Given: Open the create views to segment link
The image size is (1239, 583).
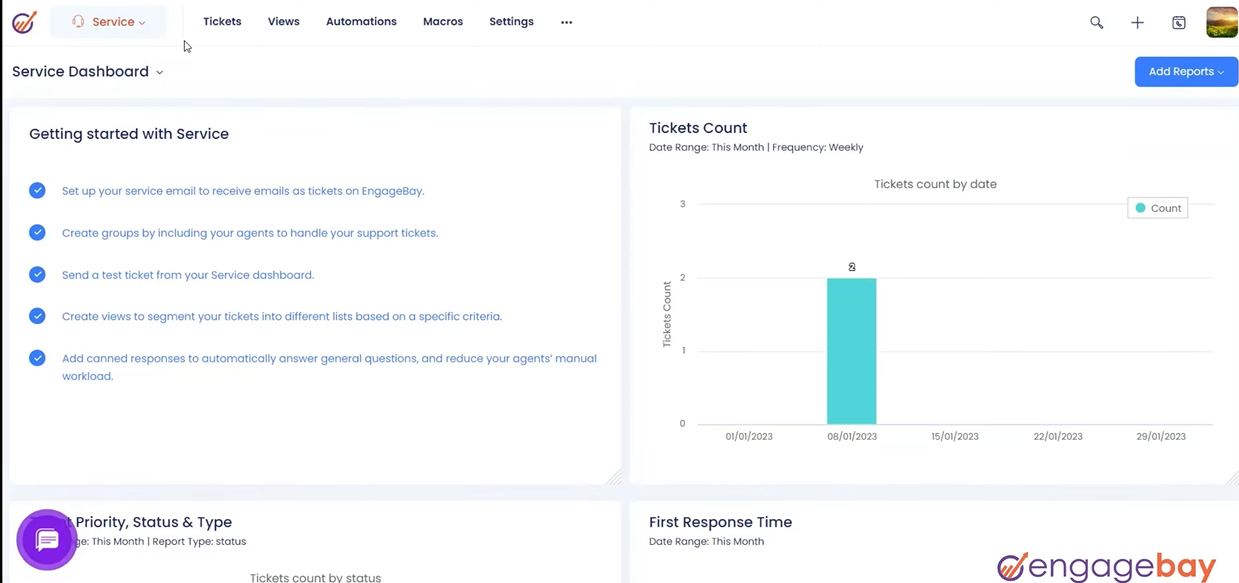Looking at the screenshot, I should pos(282,317).
